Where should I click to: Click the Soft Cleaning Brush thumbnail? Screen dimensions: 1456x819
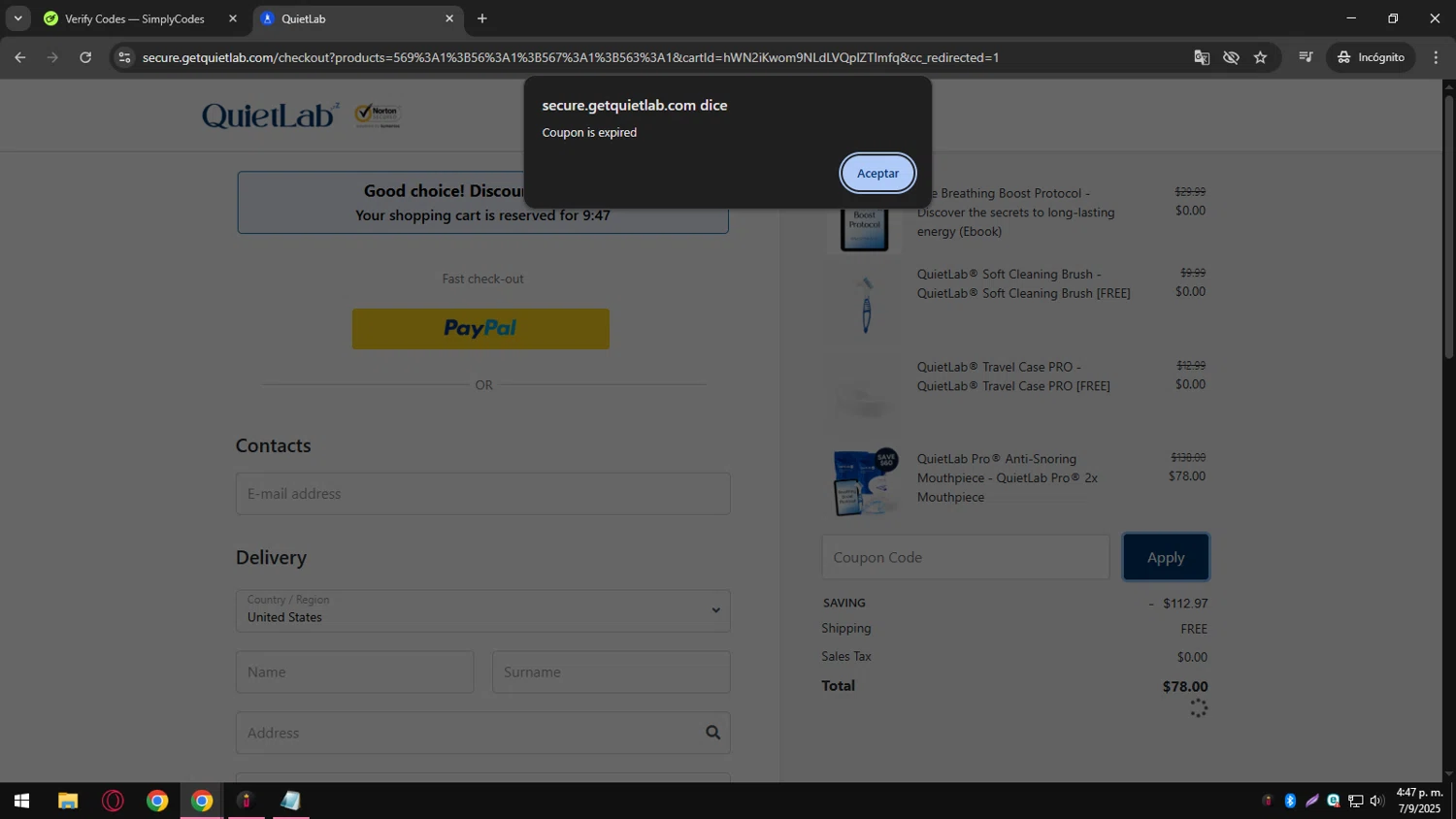coord(865,304)
